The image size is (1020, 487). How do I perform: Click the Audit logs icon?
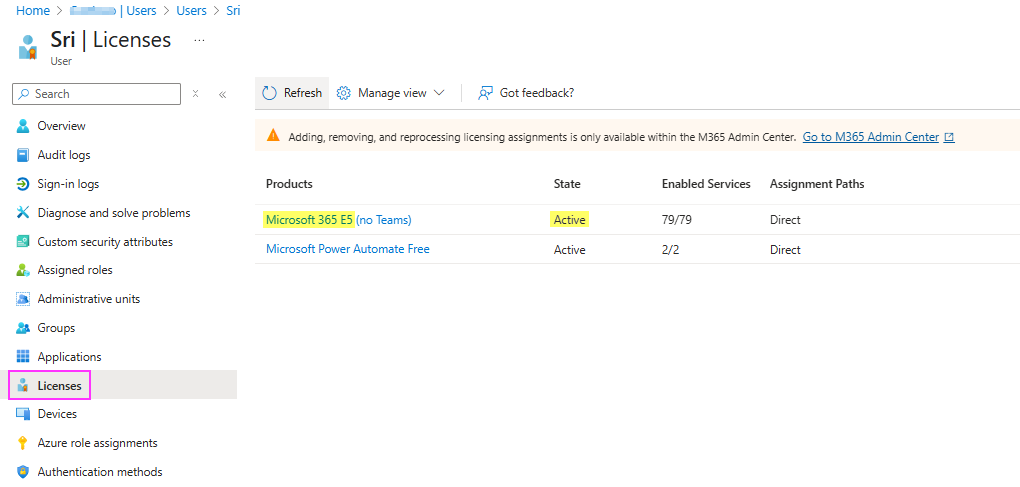pos(23,155)
